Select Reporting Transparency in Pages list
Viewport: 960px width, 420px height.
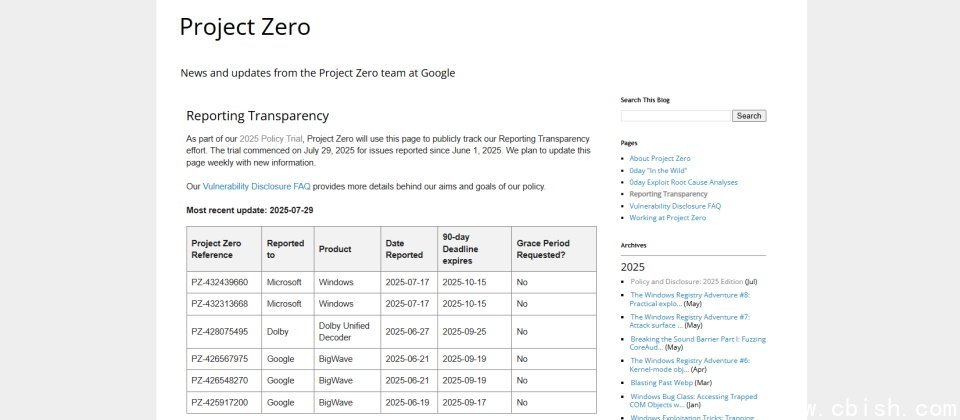point(668,194)
